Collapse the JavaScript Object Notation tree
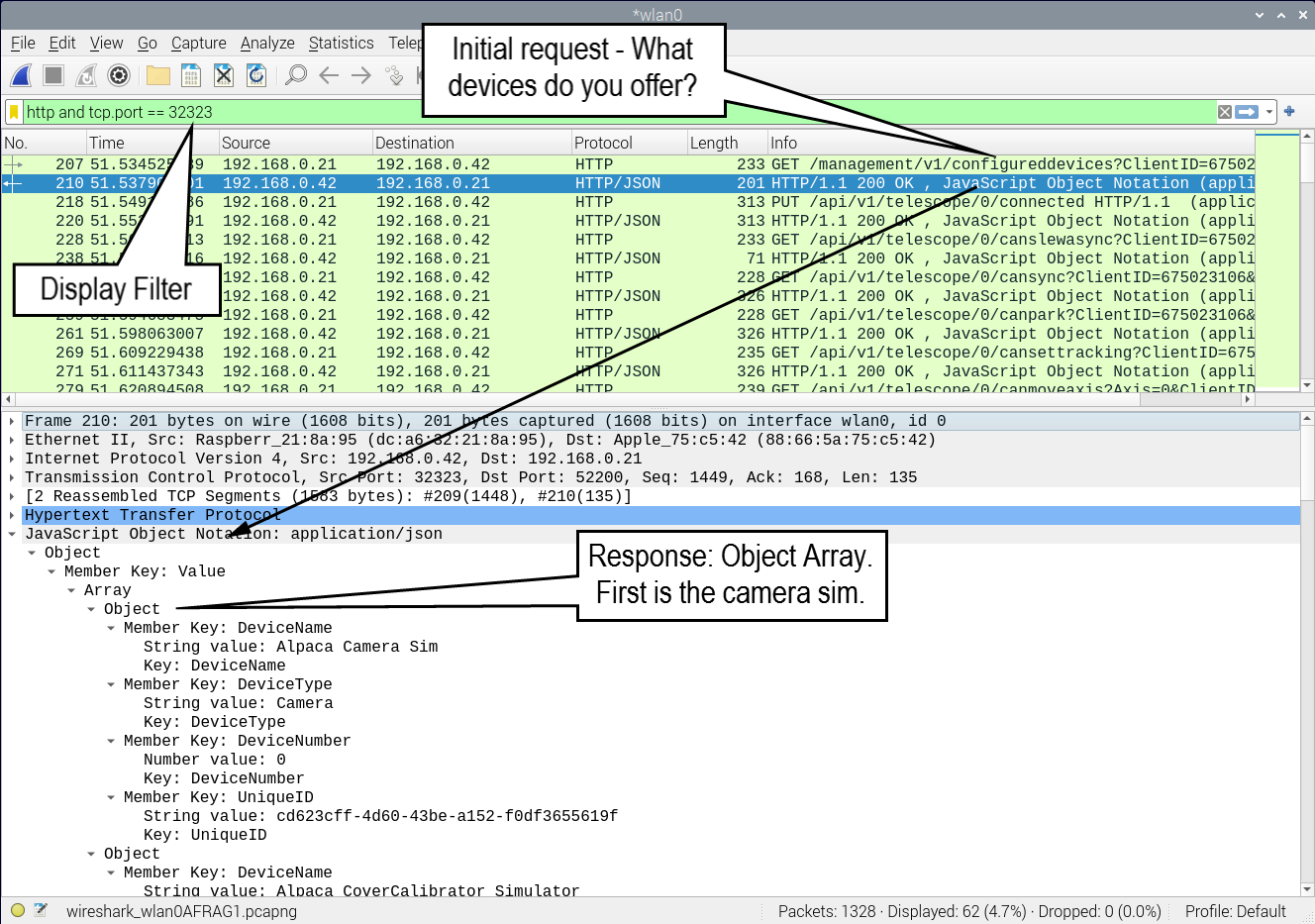Screen dimensions: 1315x924 pos(12,533)
